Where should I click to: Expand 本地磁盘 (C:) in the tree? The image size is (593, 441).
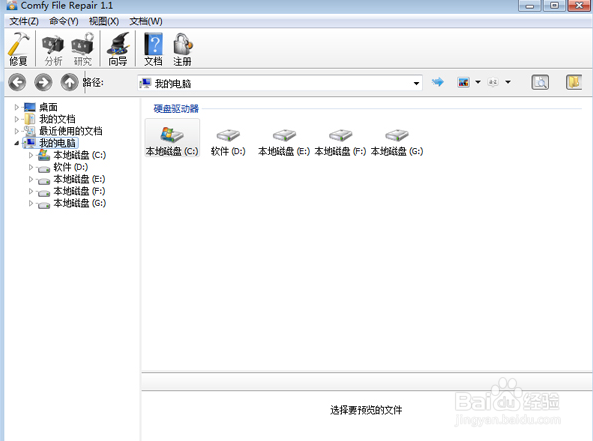tap(31, 155)
